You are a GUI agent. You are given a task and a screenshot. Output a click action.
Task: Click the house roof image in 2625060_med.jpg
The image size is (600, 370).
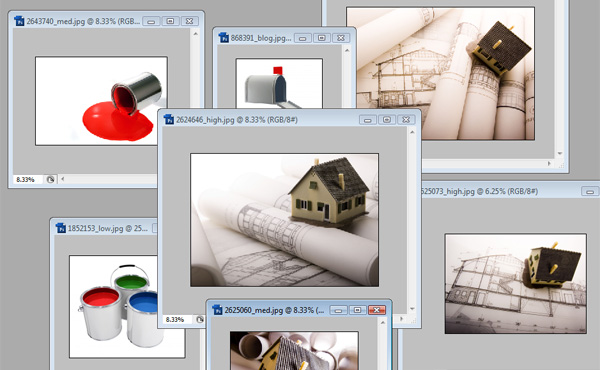(x=294, y=350)
